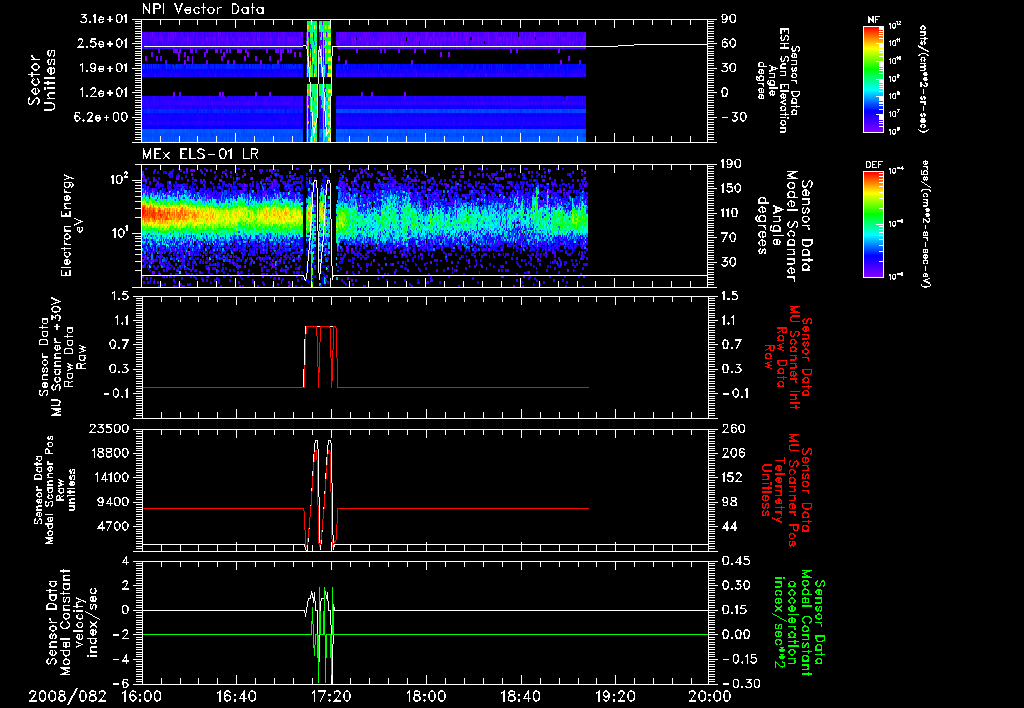Click the 70 scanner angle tick label
This screenshot has height=708, width=1024.
tap(729, 238)
